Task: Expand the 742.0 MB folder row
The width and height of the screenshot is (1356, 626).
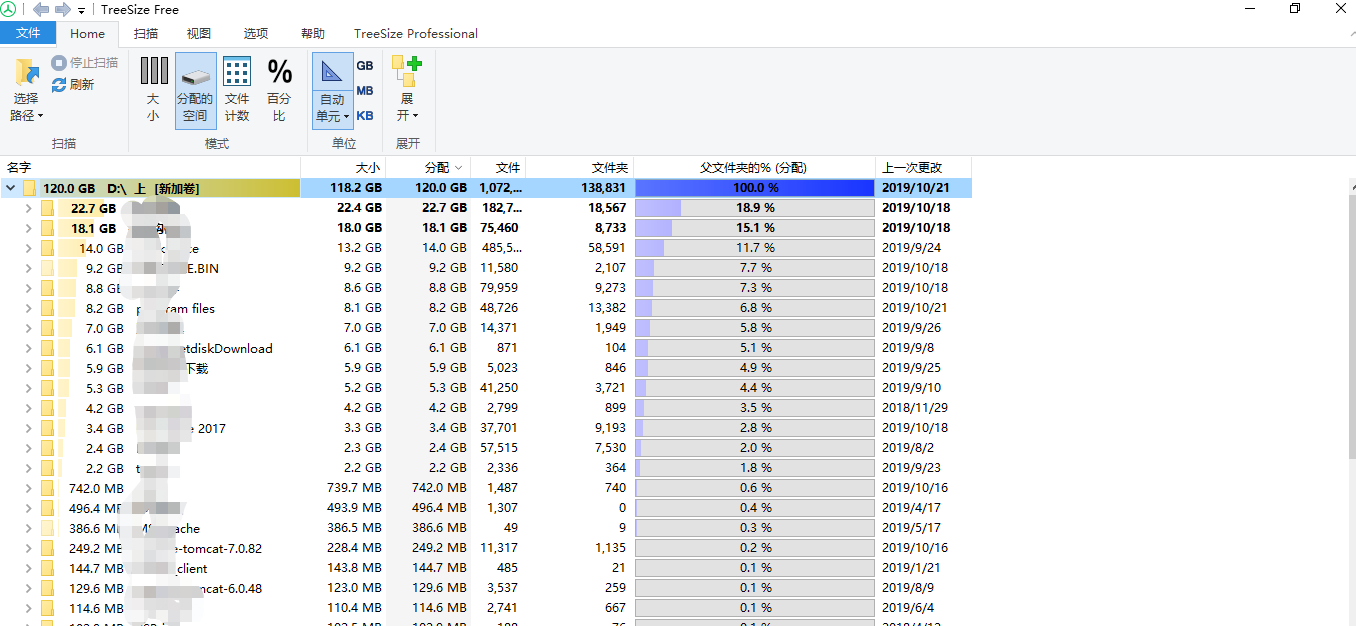Action: point(28,488)
